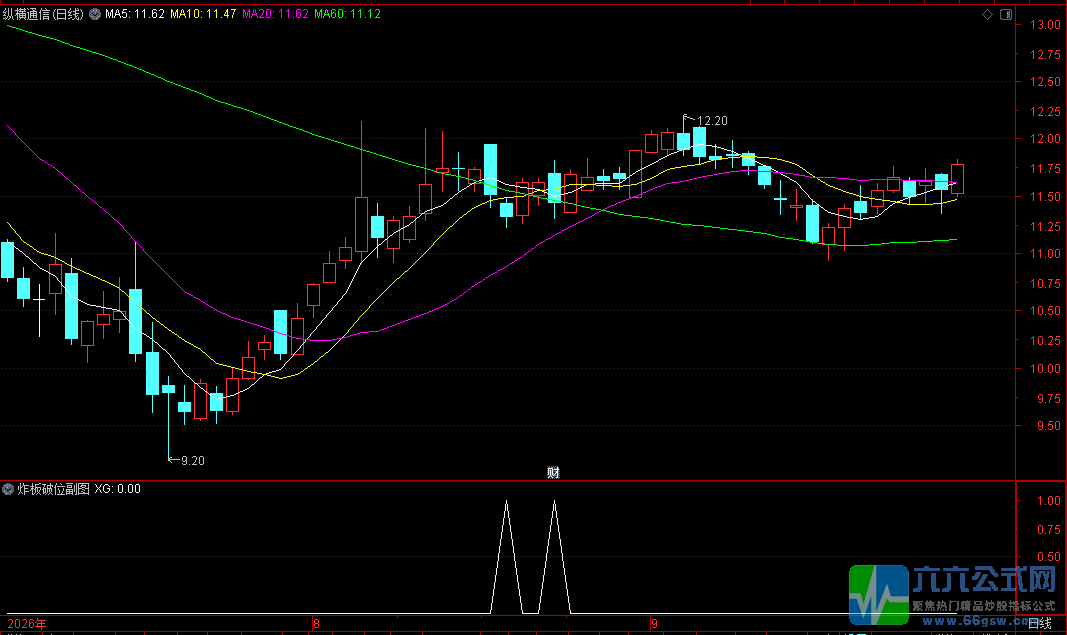This screenshot has width=1067, height=635.
Task: Click the 13.00 price axis label
Action: (1045, 25)
